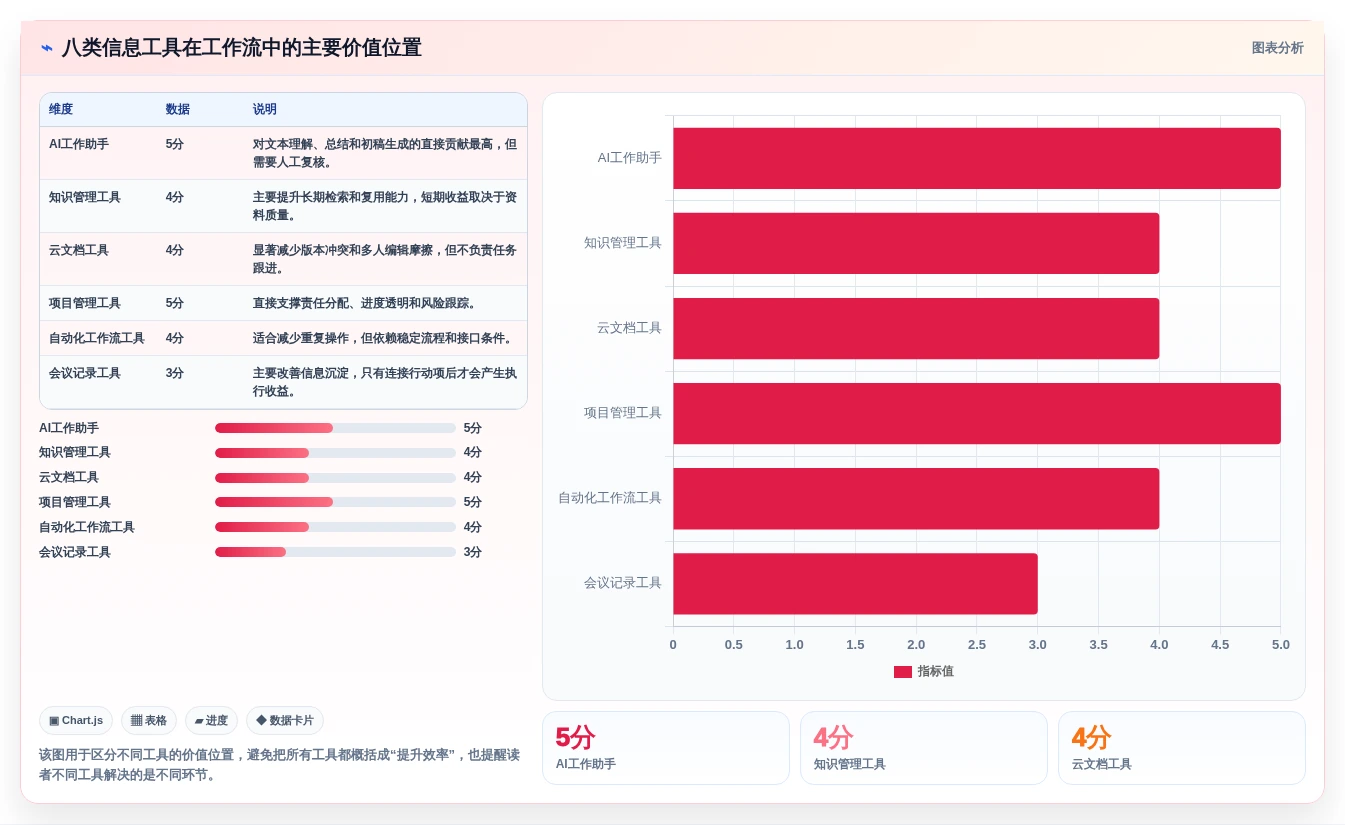Select the 数据卡片 tag chip
1345x825 pixels.
285,720
